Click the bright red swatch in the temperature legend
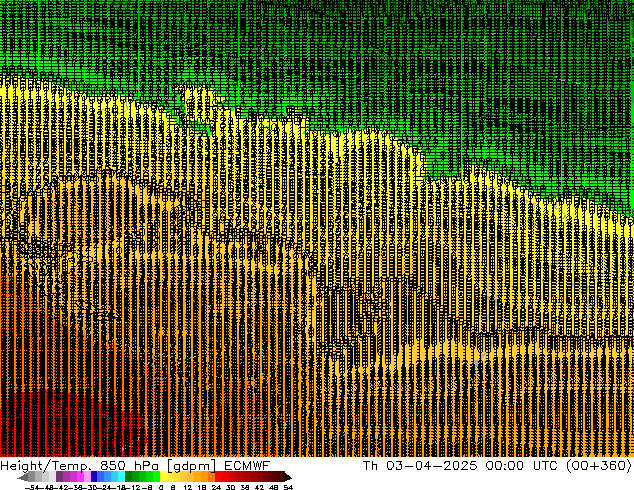 point(218,476)
